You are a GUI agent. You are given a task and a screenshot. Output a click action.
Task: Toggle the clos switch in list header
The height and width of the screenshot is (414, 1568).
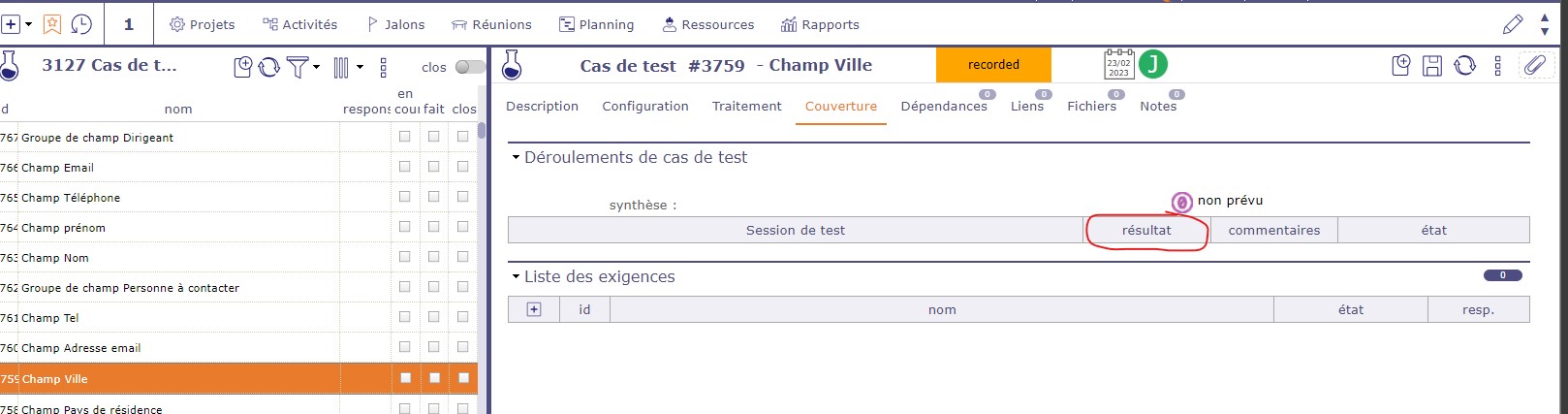click(x=470, y=67)
